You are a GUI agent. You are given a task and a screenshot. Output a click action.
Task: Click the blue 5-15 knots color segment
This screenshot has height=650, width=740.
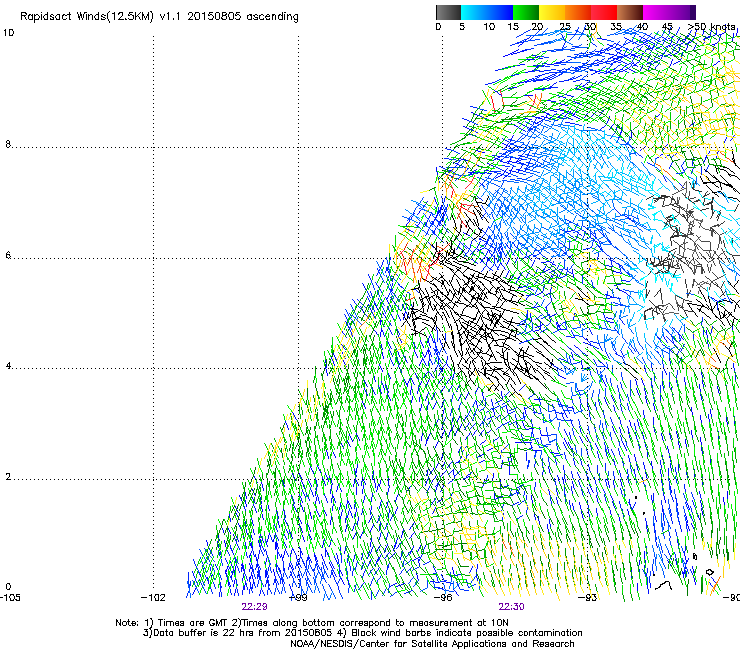487,12
